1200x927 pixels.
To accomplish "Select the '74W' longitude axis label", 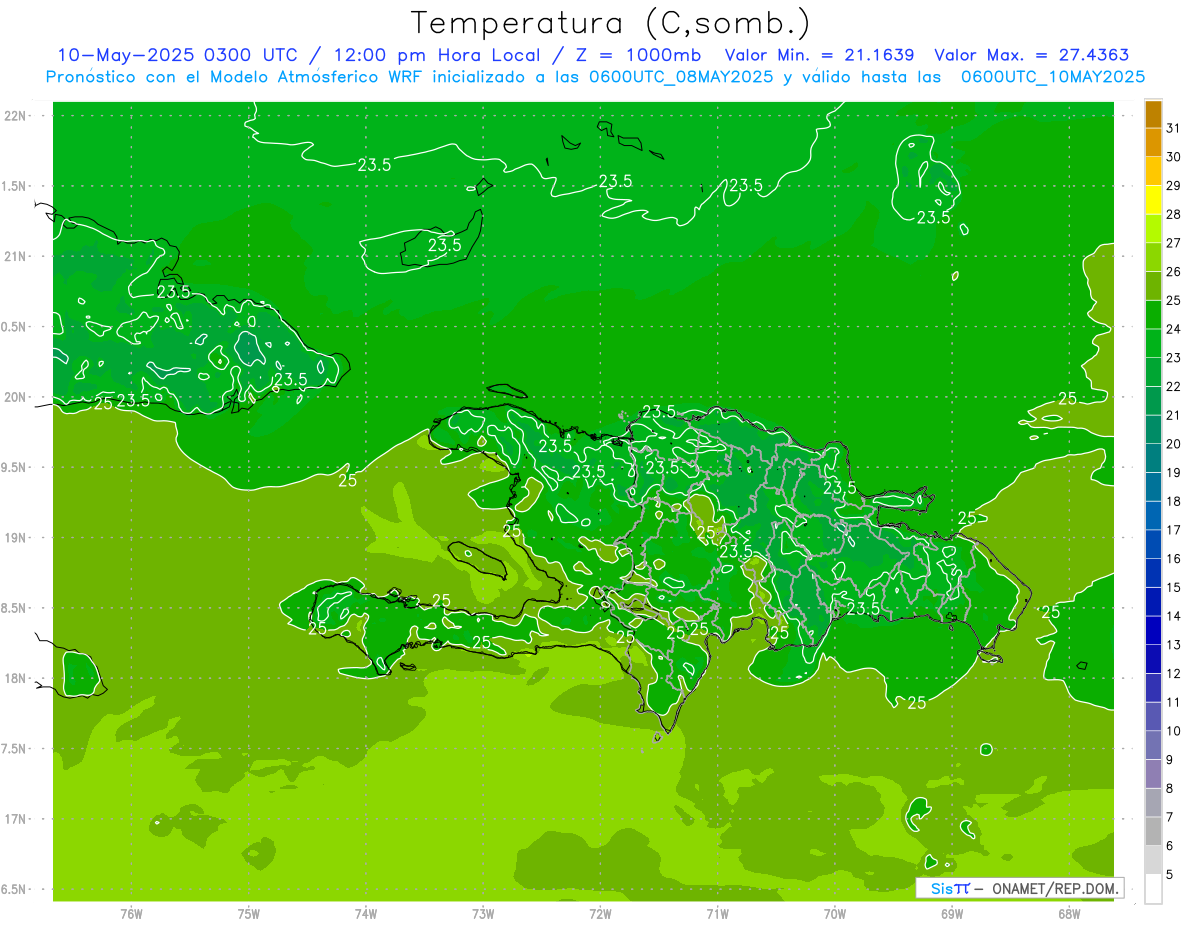I will point(366,914).
